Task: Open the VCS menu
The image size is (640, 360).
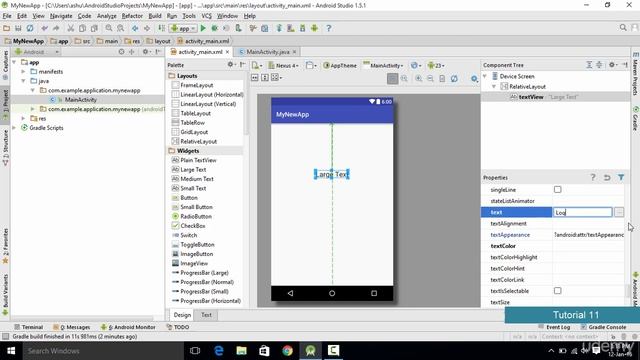Action: (x=207, y=16)
